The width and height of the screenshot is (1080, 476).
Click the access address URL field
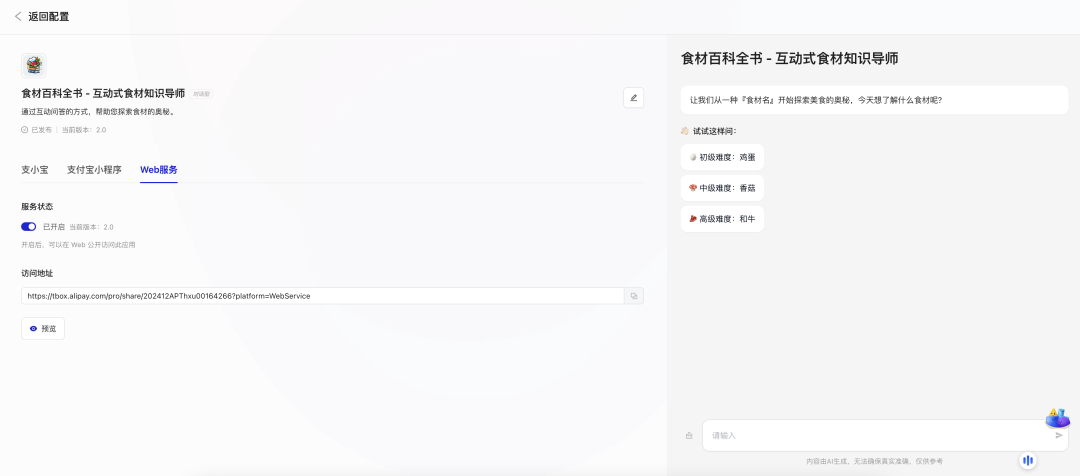322,296
